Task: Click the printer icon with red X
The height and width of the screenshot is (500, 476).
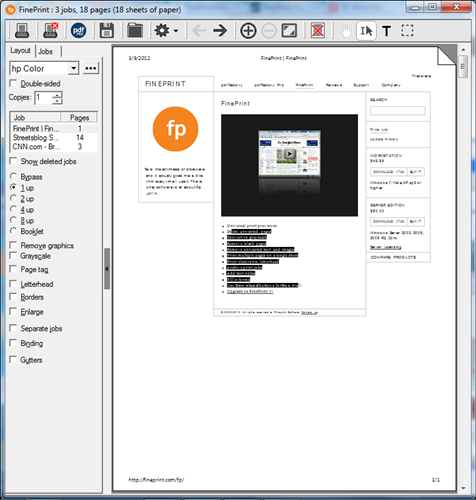Action: coord(51,31)
